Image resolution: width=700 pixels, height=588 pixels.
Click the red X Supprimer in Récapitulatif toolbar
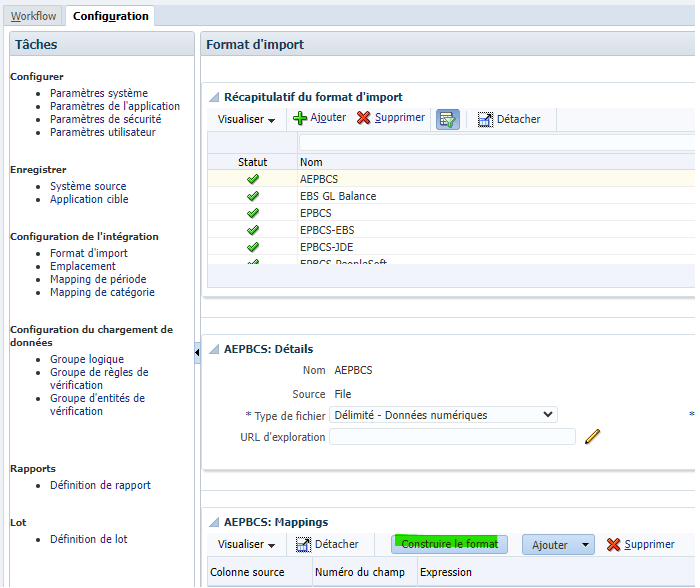[x=364, y=118]
